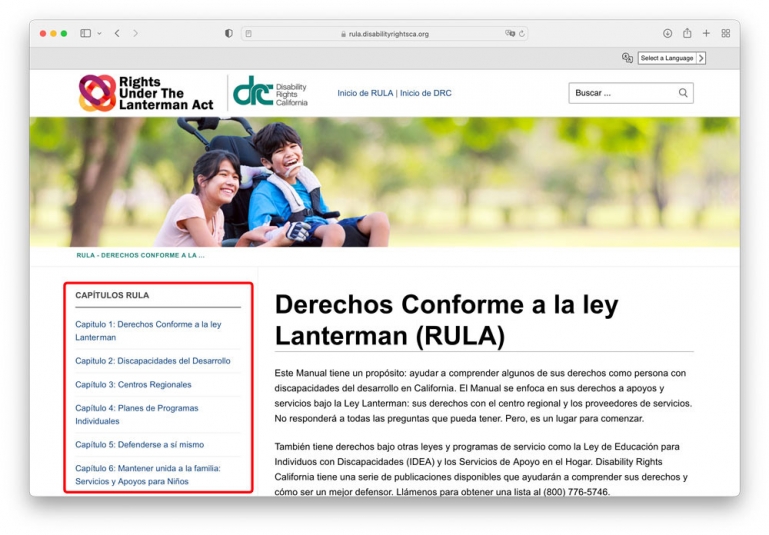Open Capítulo 4: Planes de Programas Individuales

137,414
